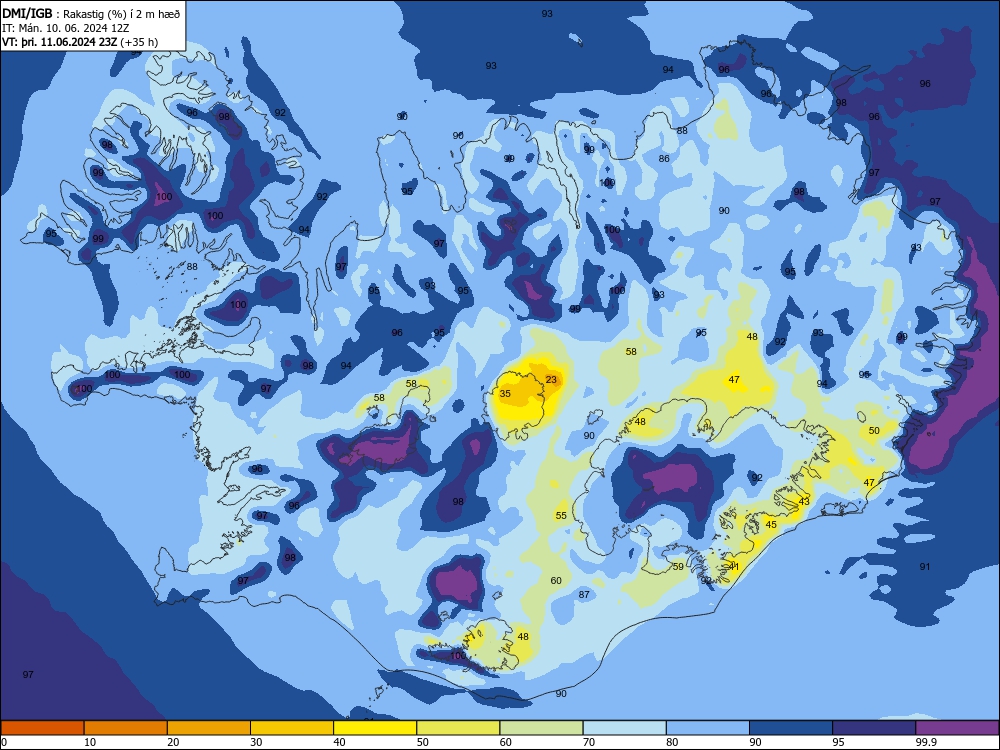The width and height of the screenshot is (1000, 750).
Task: Click the legend tick label '0'
Action: point(4,742)
